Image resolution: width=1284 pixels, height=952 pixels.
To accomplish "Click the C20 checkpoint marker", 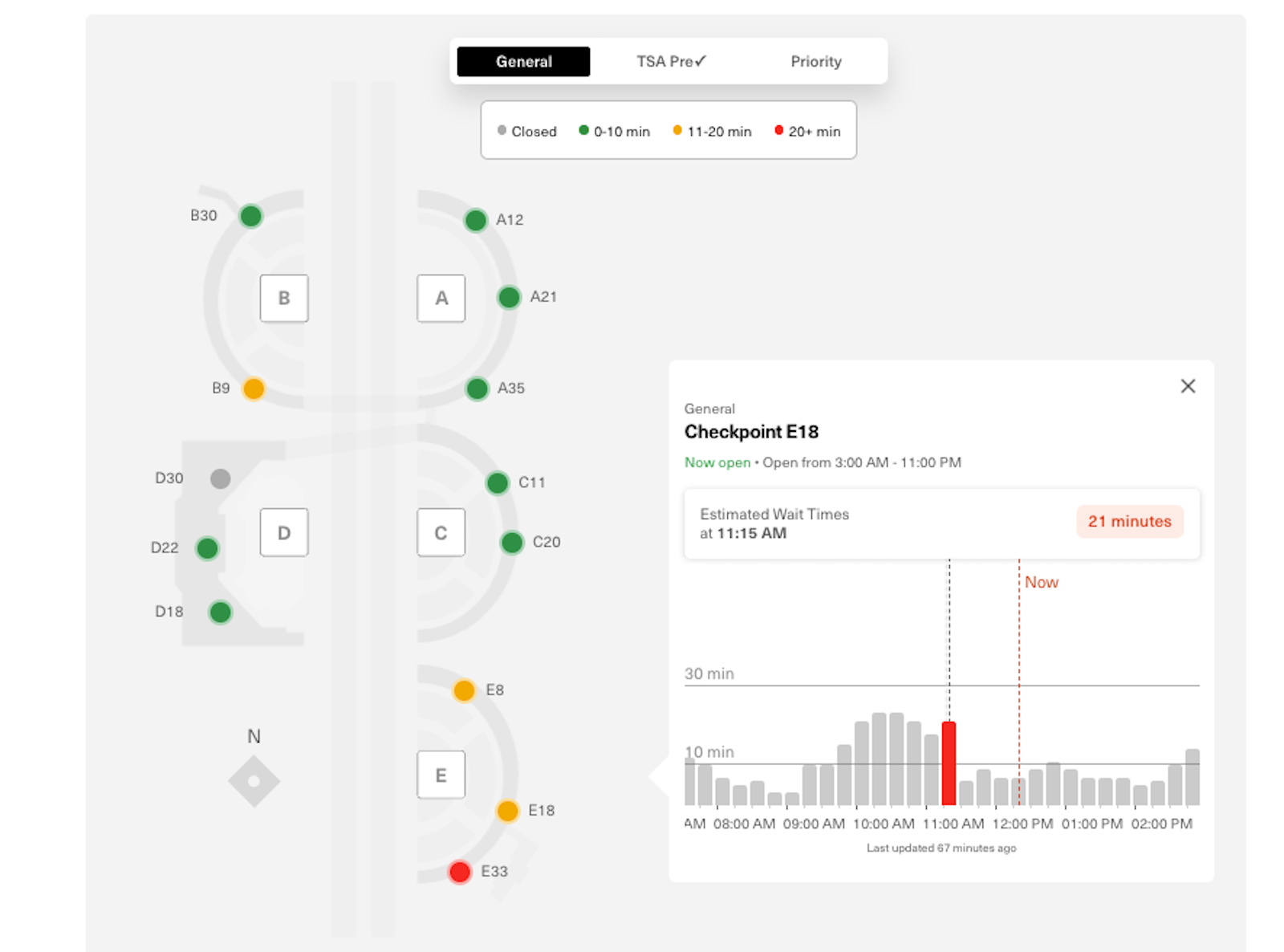I will click(512, 543).
